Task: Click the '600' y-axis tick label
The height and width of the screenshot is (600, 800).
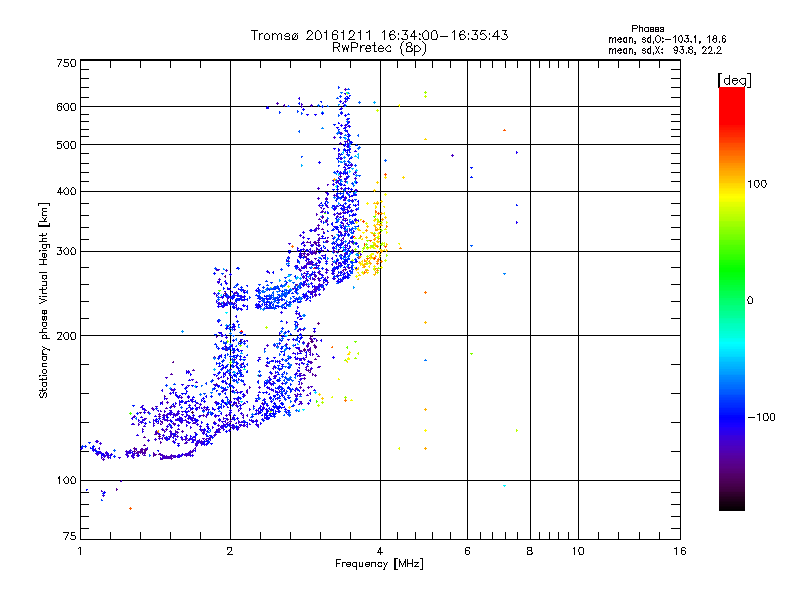Action: pos(66,107)
